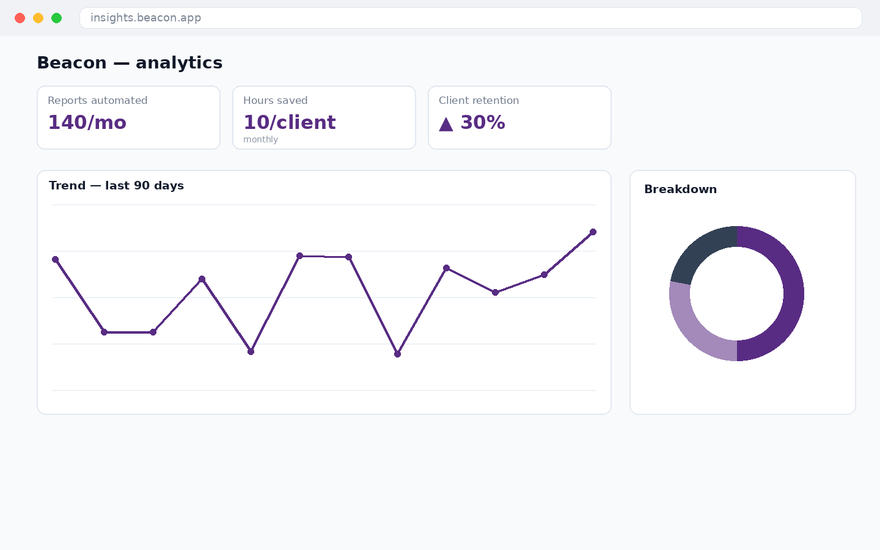Image resolution: width=880 pixels, height=550 pixels.
Task: Click the red close window button
Action: pyautogui.click(x=20, y=18)
